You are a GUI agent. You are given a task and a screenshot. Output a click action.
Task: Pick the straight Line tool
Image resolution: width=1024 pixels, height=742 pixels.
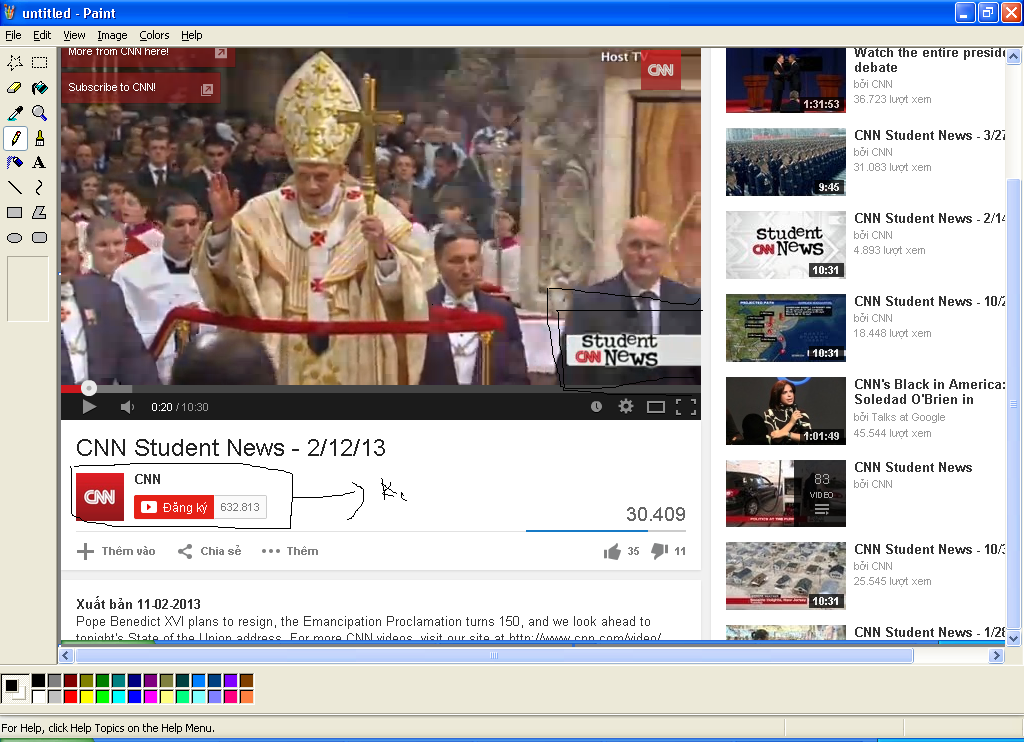coord(15,187)
